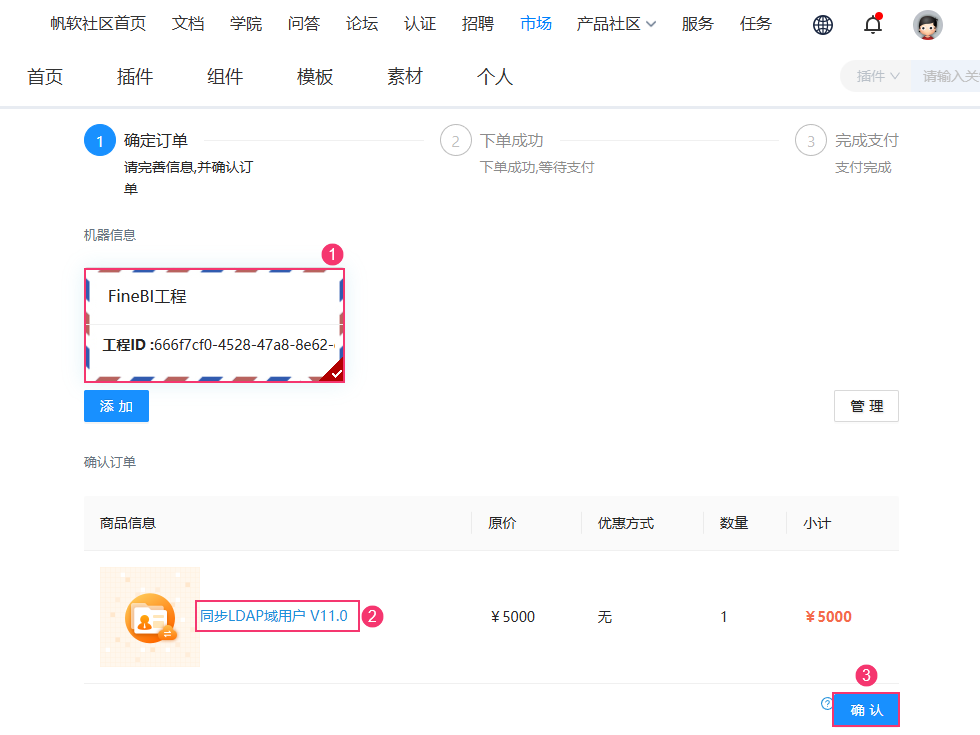The image size is (980, 735).
Task: Open the 同步LDAP域用户 V11.0 link
Action: coord(274,616)
